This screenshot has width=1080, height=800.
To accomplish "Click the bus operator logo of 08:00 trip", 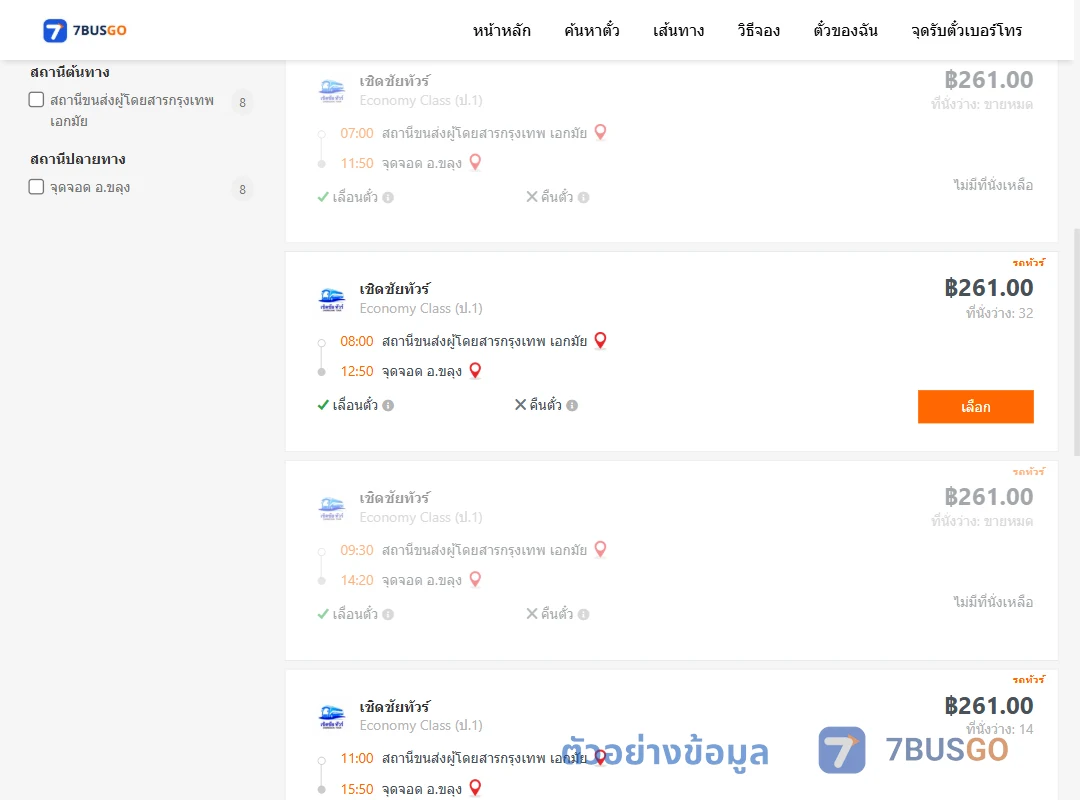I will point(332,299).
